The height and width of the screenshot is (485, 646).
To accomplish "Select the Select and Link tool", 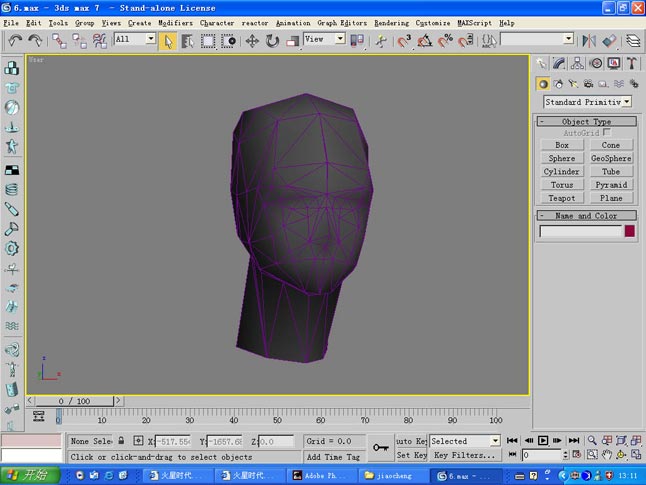I will (59, 41).
